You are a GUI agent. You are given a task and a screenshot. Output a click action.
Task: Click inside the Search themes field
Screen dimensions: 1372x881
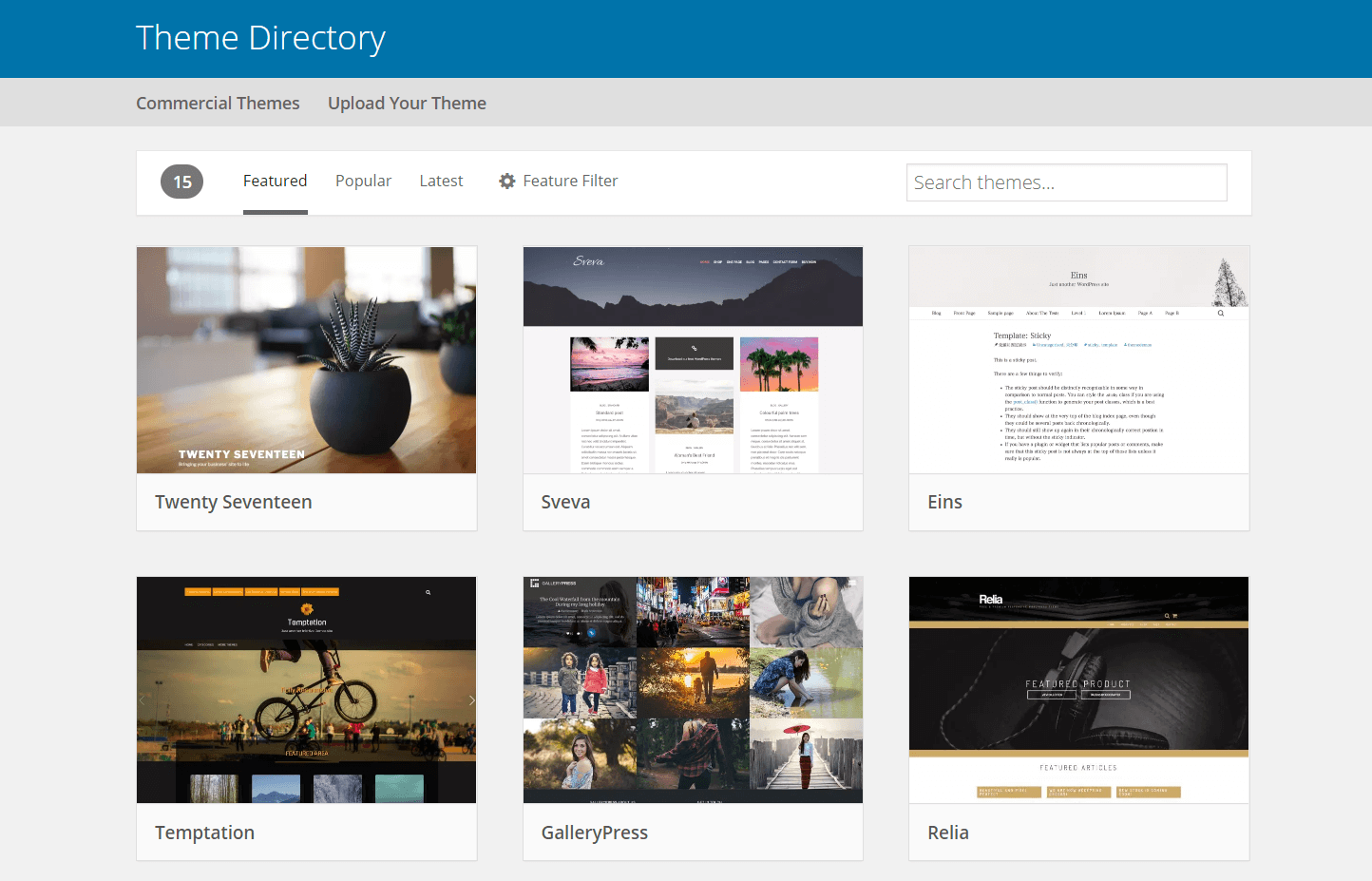pos(1066,182)
